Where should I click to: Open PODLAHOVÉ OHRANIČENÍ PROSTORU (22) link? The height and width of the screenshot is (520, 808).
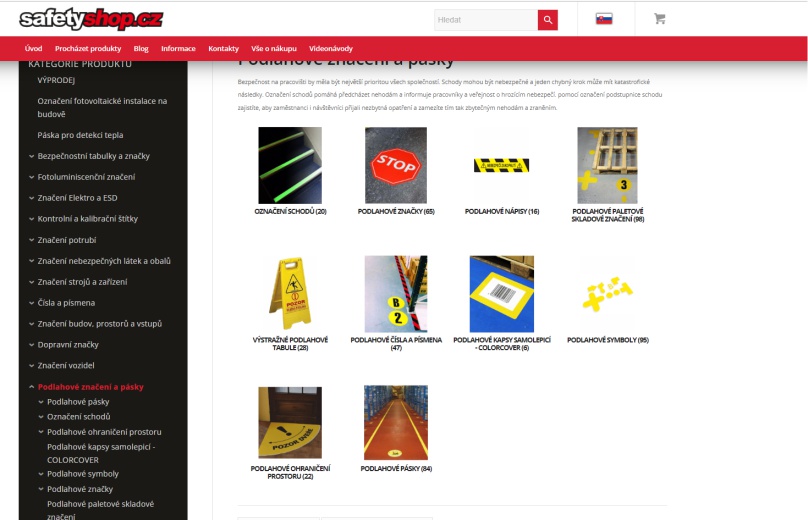pyautogui.click(x=290, y=472)
